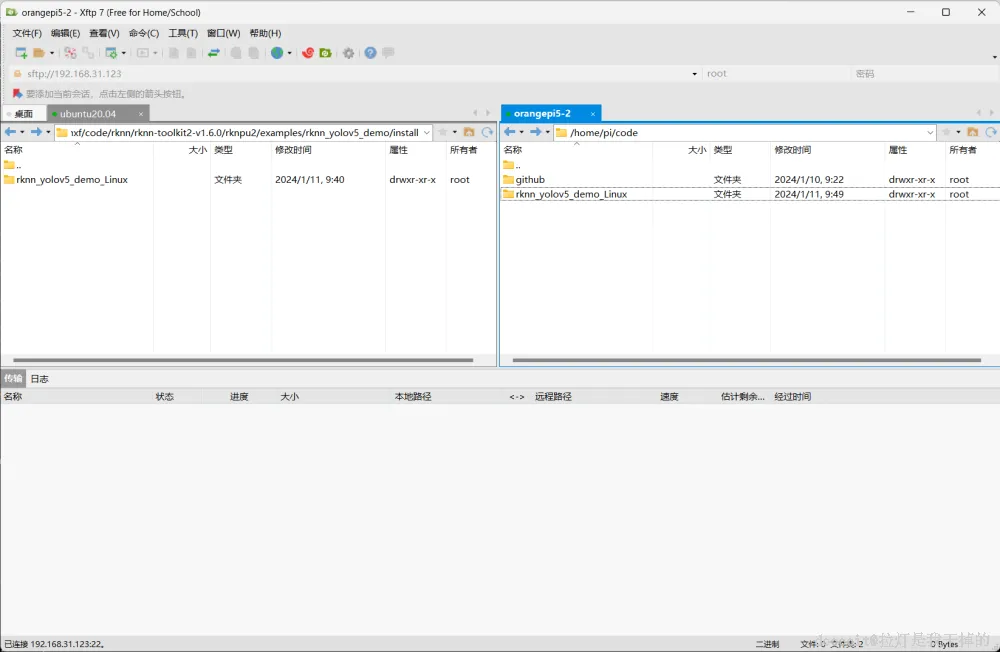Click the transfer direction arrows icon
1000x652 pixels.
[214, 53]
